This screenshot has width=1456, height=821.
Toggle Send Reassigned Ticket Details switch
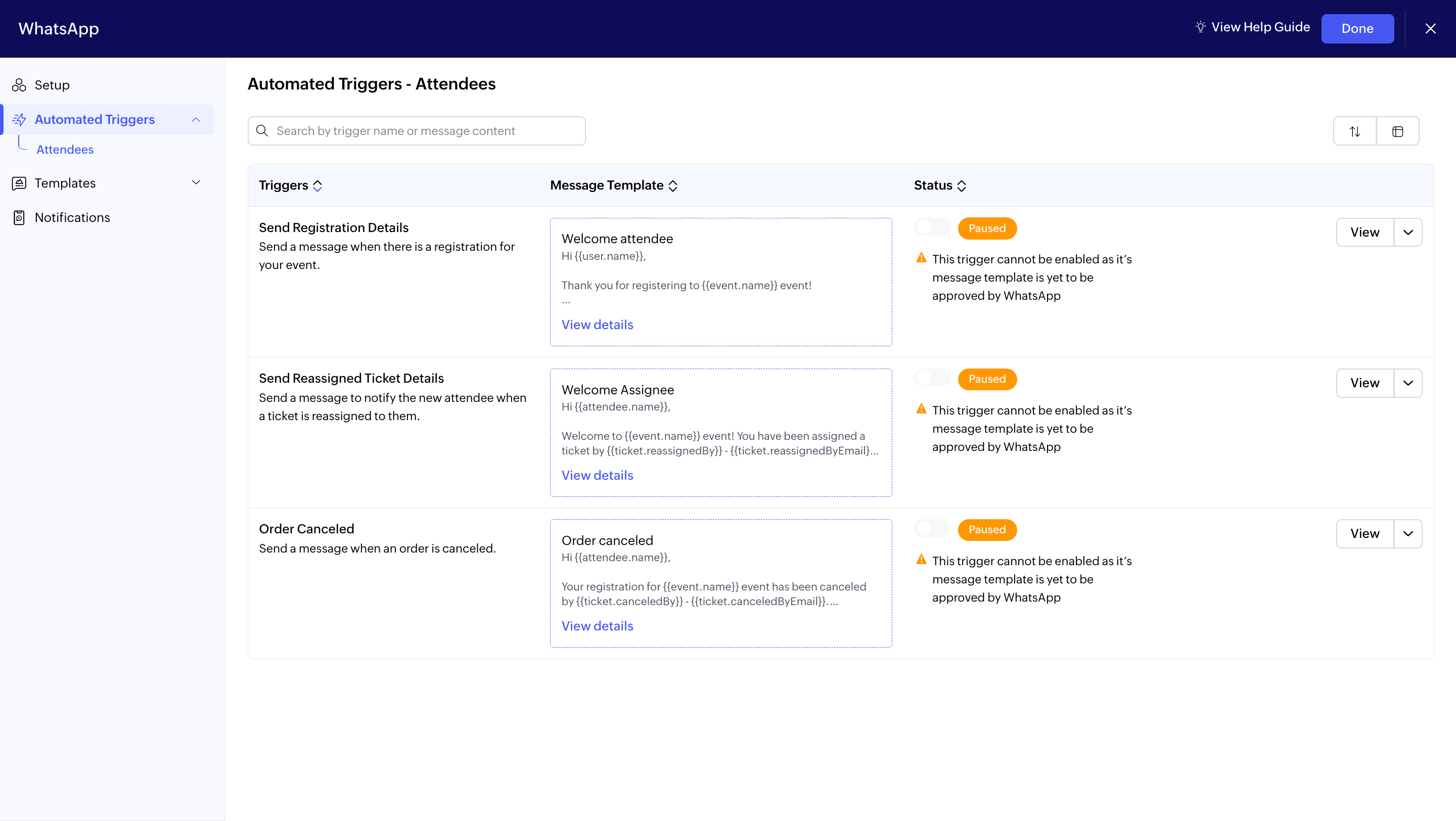coord(932,379)
